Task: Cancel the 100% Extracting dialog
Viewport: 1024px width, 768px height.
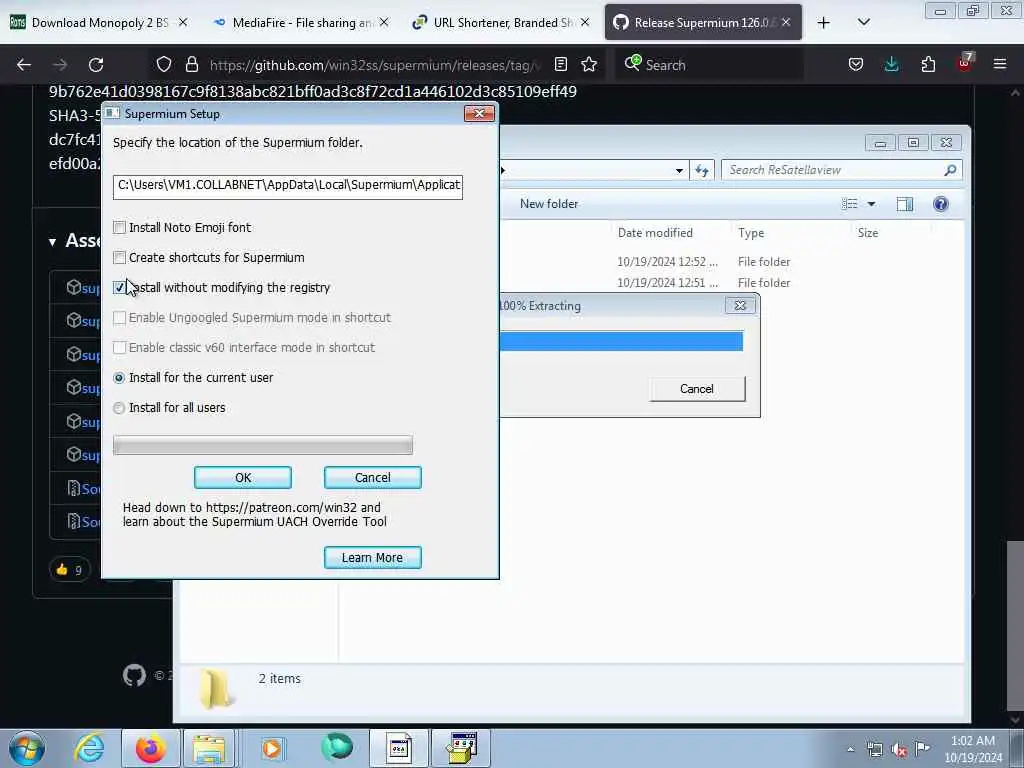Action: point(697,389)
